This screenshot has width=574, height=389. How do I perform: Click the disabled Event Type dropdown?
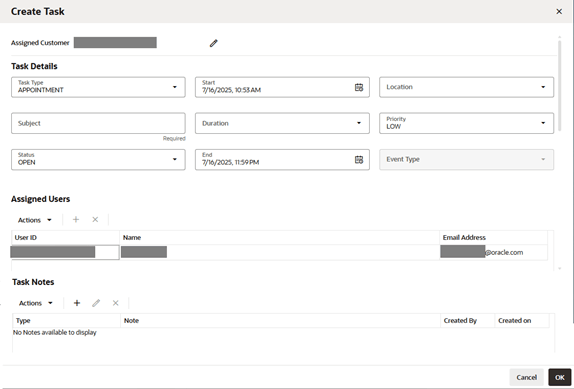466,160
